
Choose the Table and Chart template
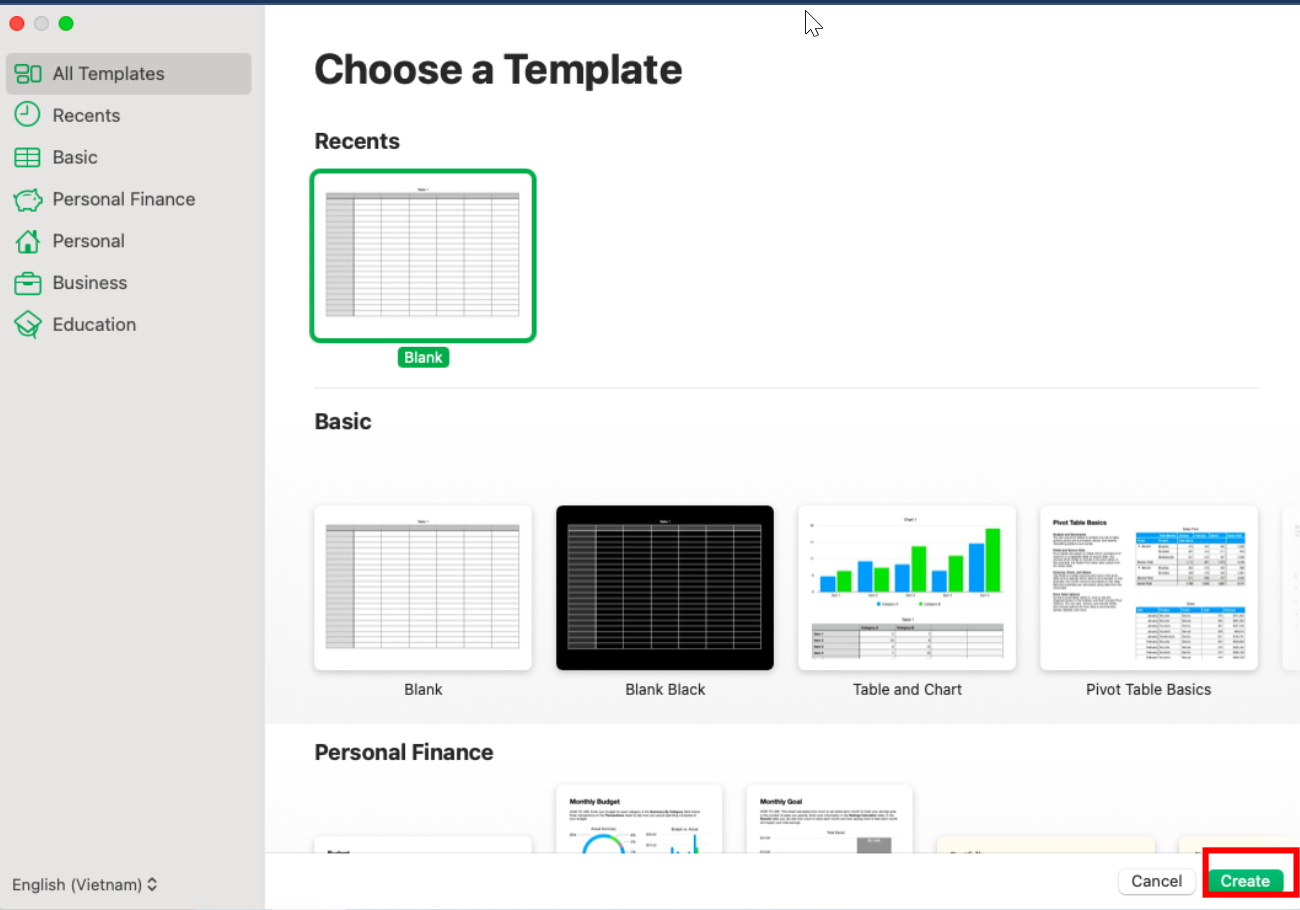(906, 587)
